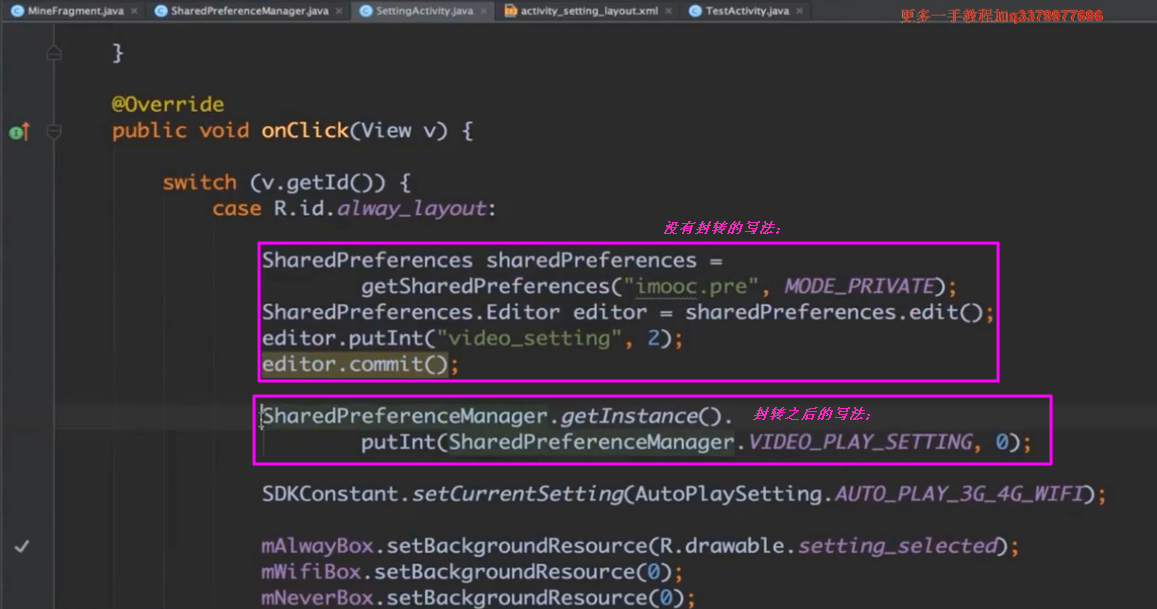Switch to the MineFragment.java tab

point(75,11)
